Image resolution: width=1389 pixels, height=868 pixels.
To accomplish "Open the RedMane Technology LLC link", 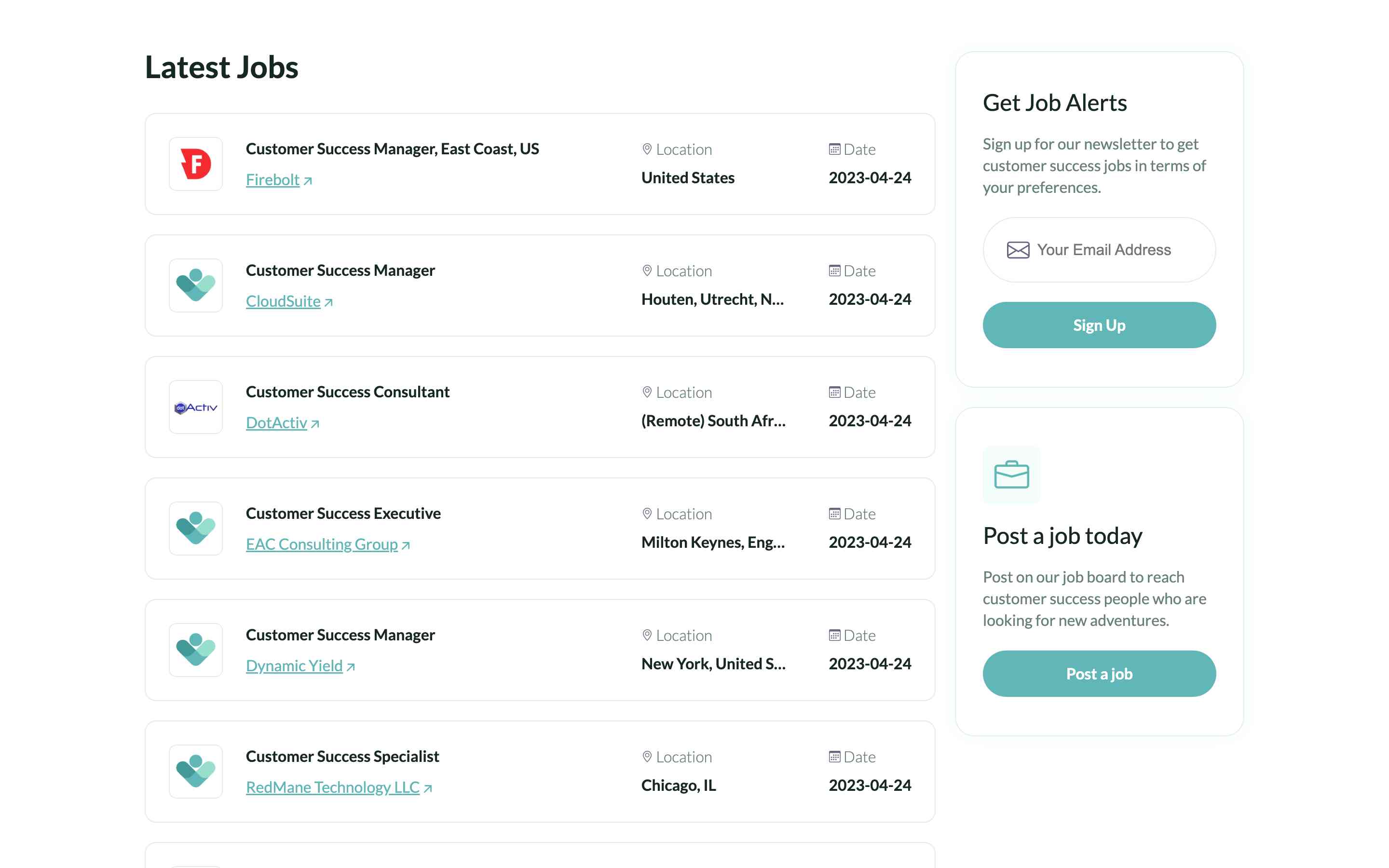I will [332, 787].
